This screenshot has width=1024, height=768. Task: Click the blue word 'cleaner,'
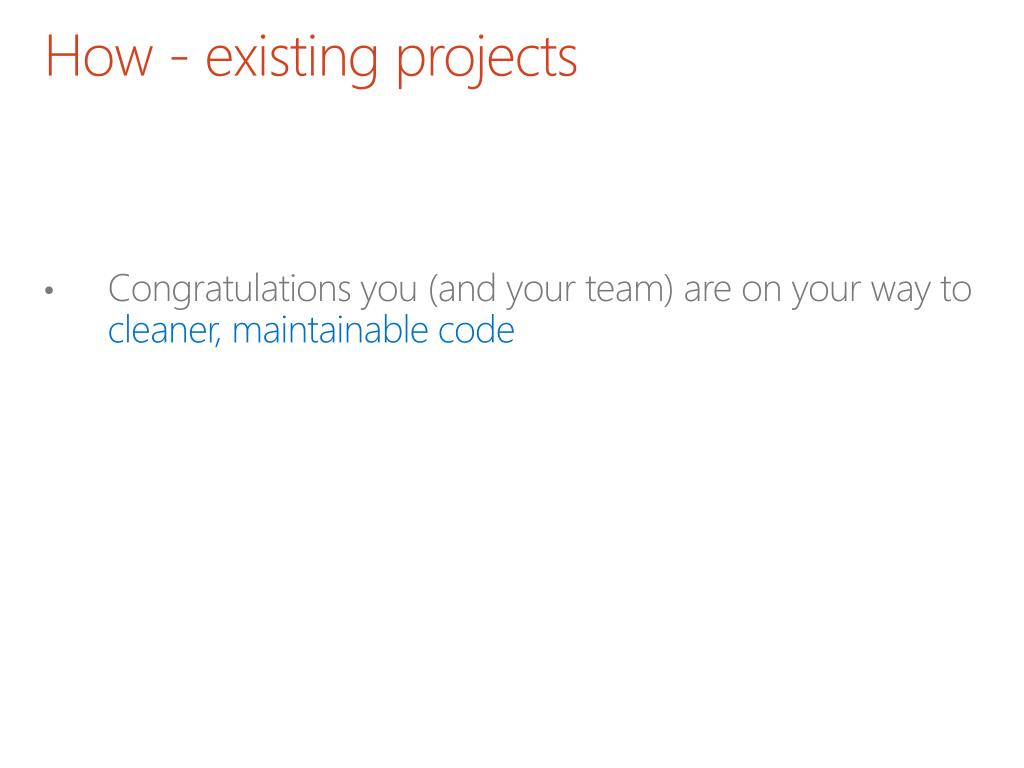[x=165, y=330]
